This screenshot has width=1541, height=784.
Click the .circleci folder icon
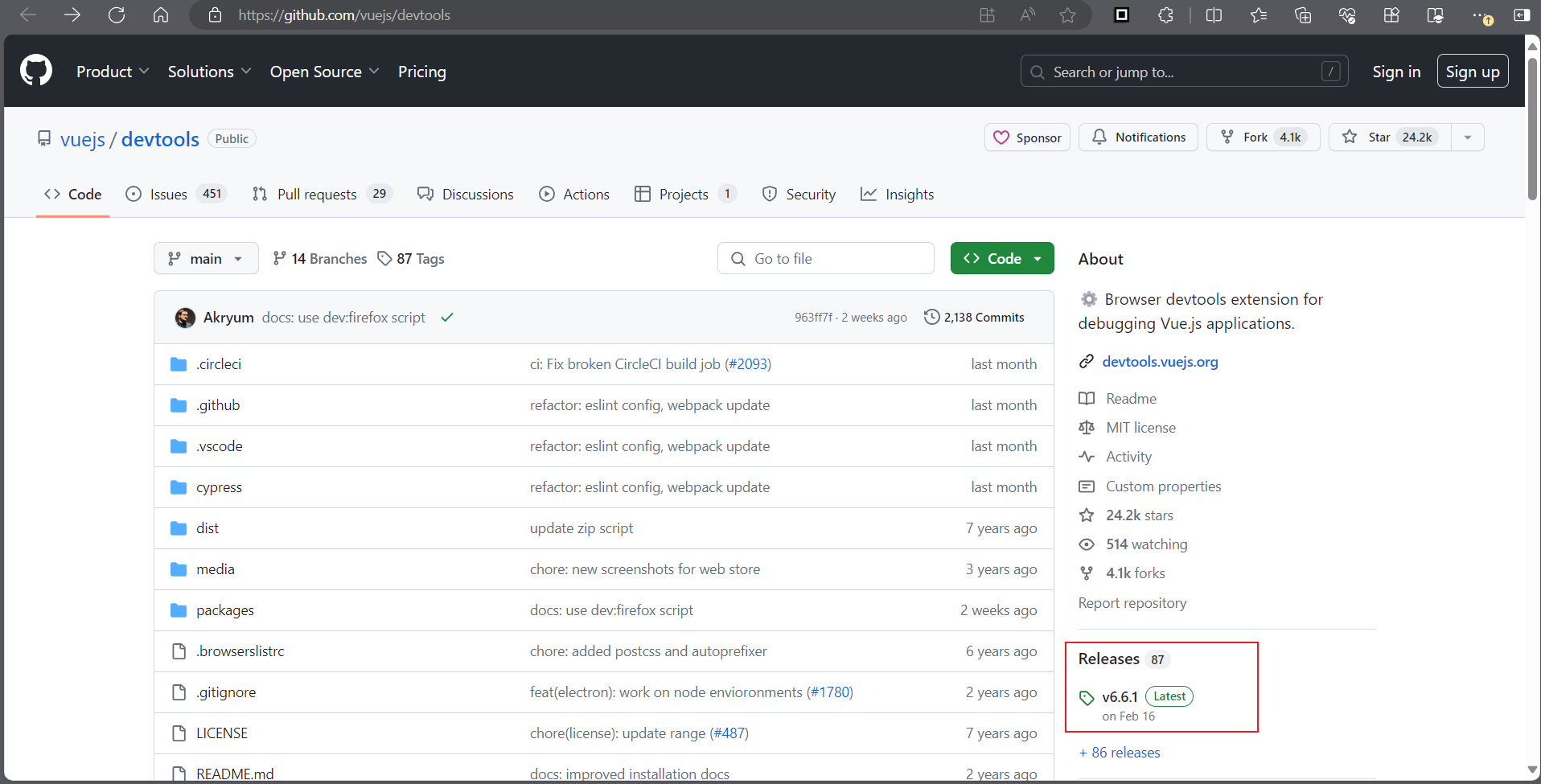click(x=179, y=364)
